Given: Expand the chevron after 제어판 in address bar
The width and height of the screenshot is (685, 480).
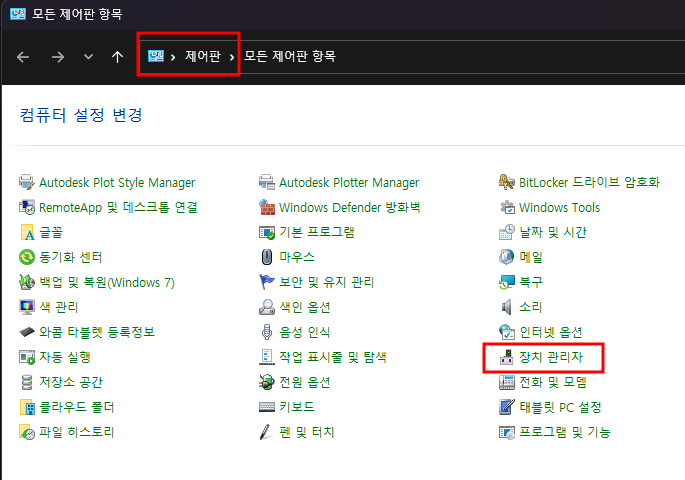Looking at the screenshot, I should point(232,57).
